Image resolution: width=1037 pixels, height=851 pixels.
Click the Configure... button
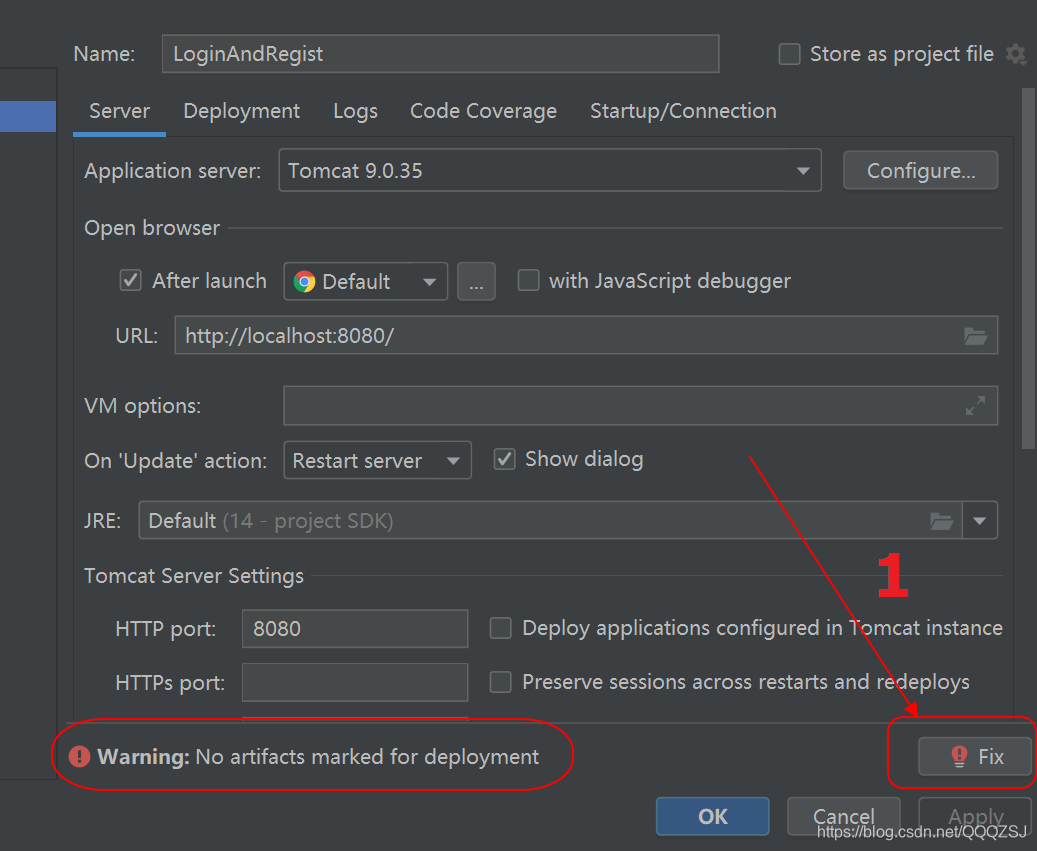coord(921,171)
